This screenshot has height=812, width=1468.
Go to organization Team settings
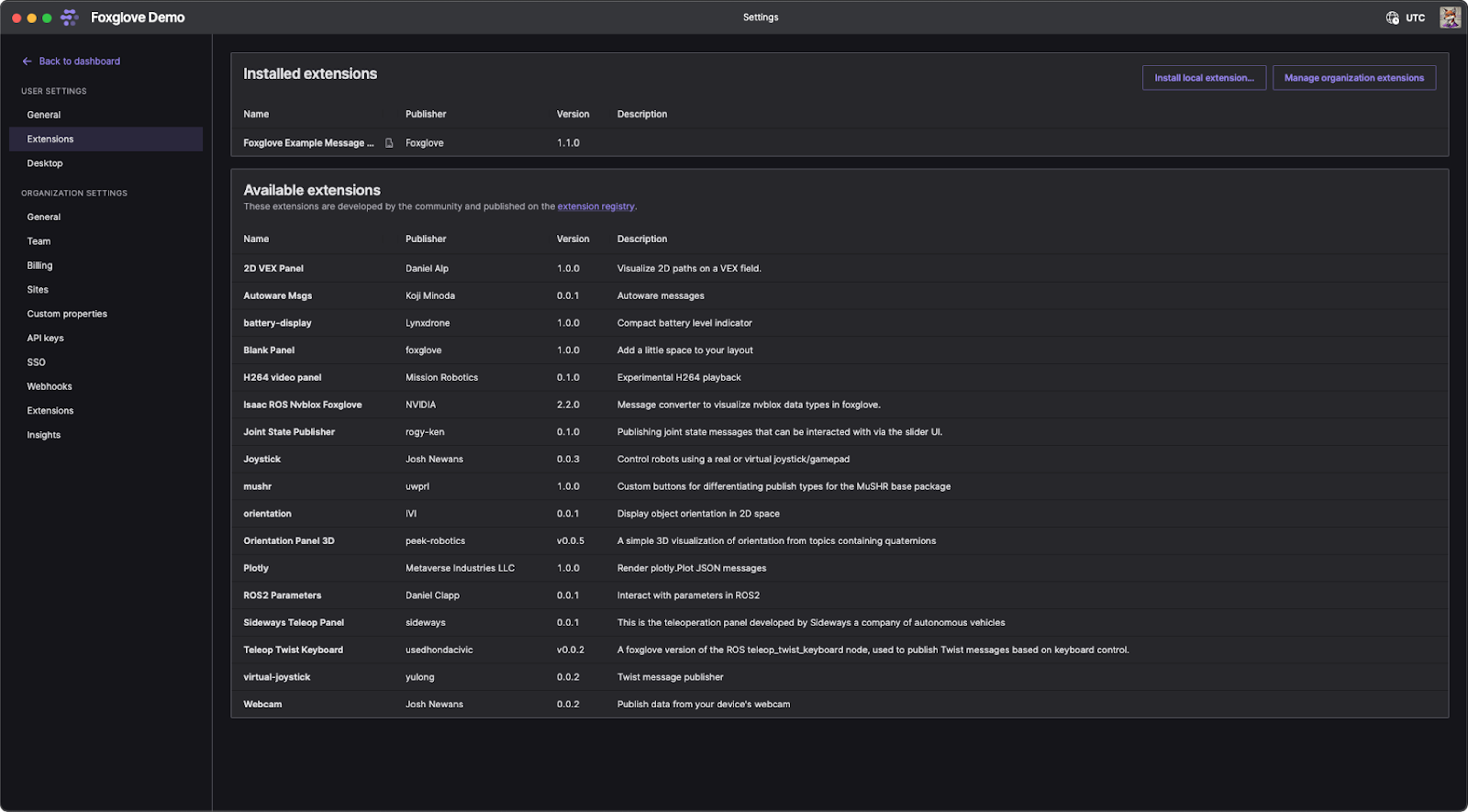pos(39,241)
